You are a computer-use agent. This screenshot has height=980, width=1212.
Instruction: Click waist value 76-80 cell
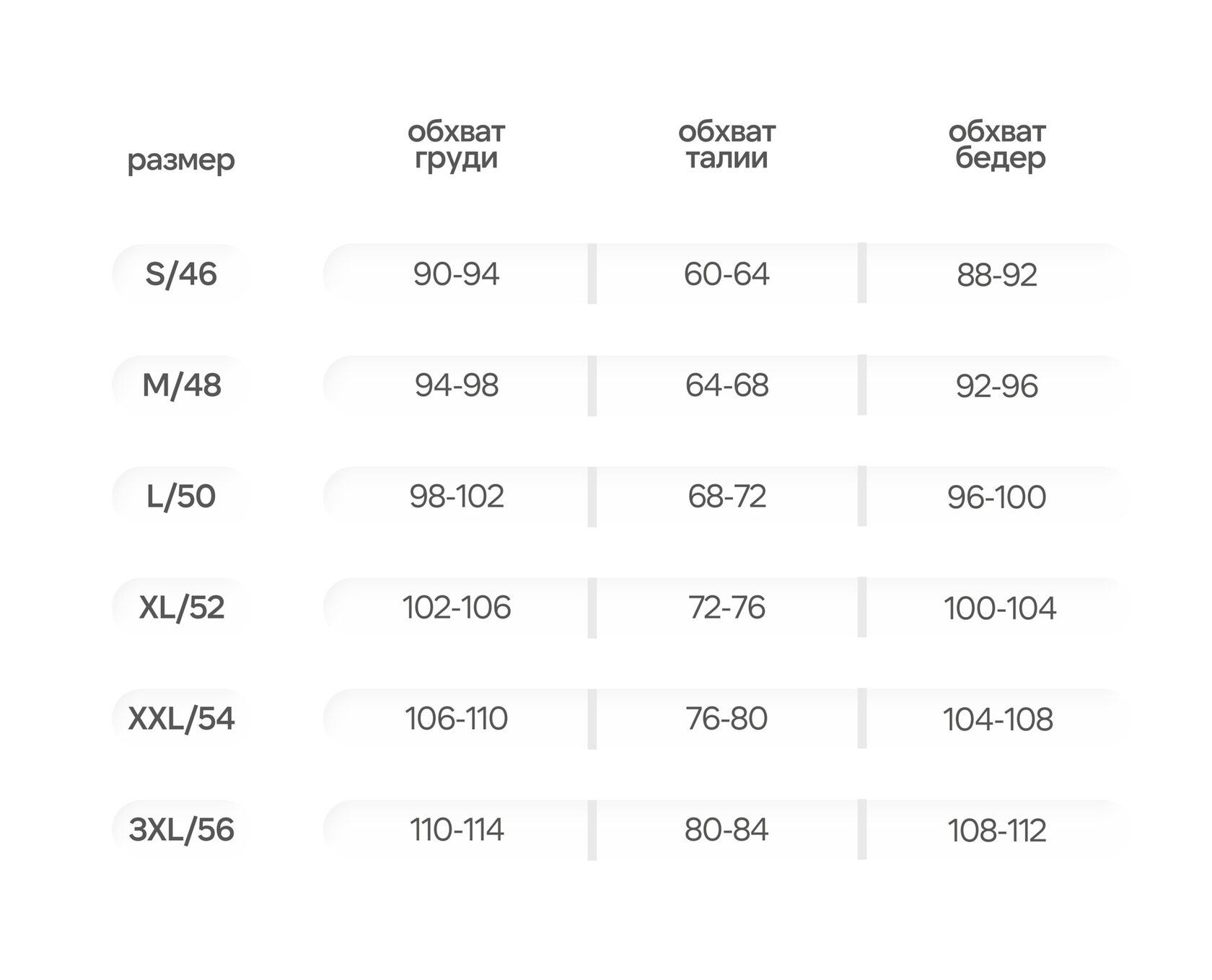click(x=726, y=719)
